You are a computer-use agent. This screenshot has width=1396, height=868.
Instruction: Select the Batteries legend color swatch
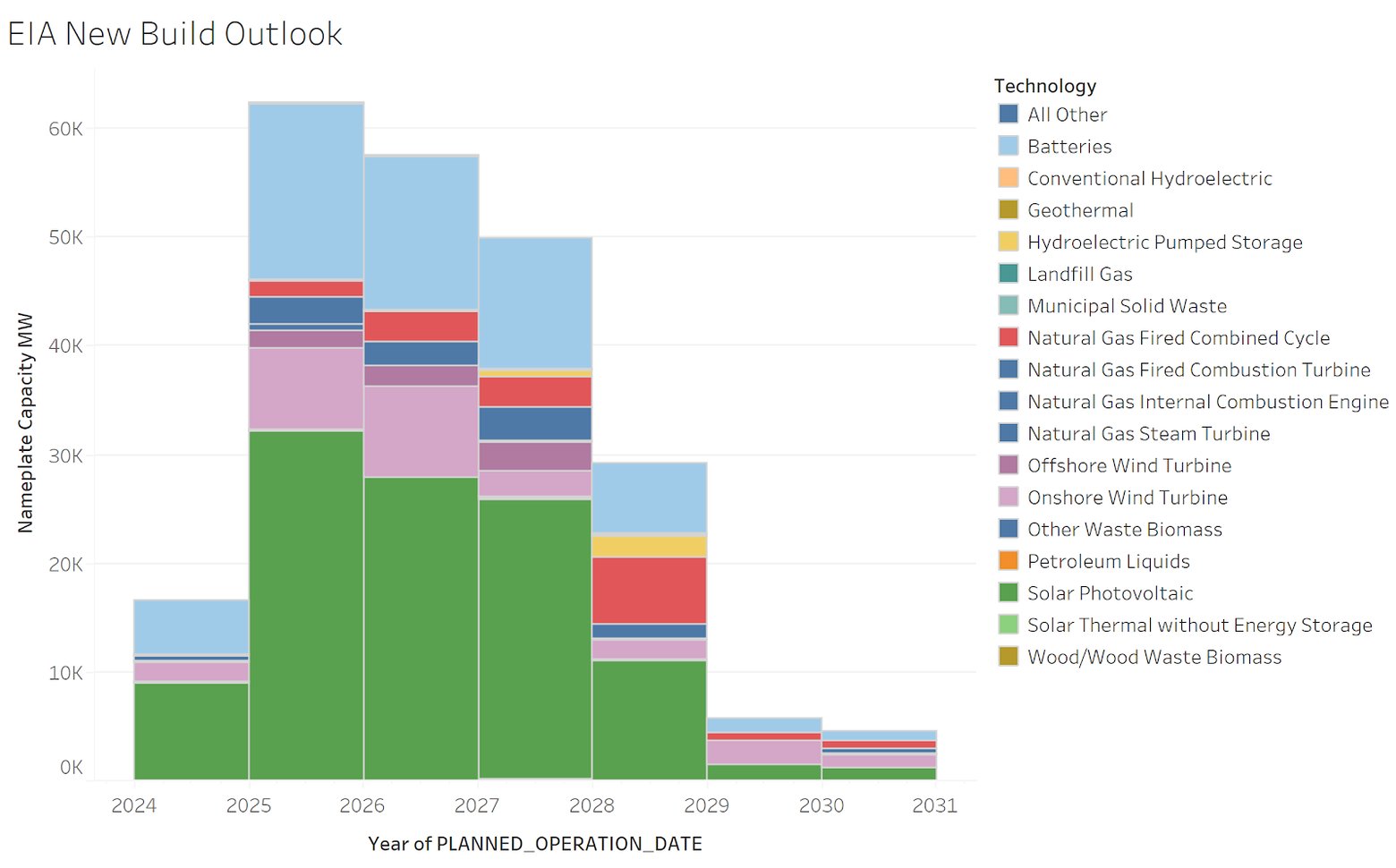(1008, 146)
